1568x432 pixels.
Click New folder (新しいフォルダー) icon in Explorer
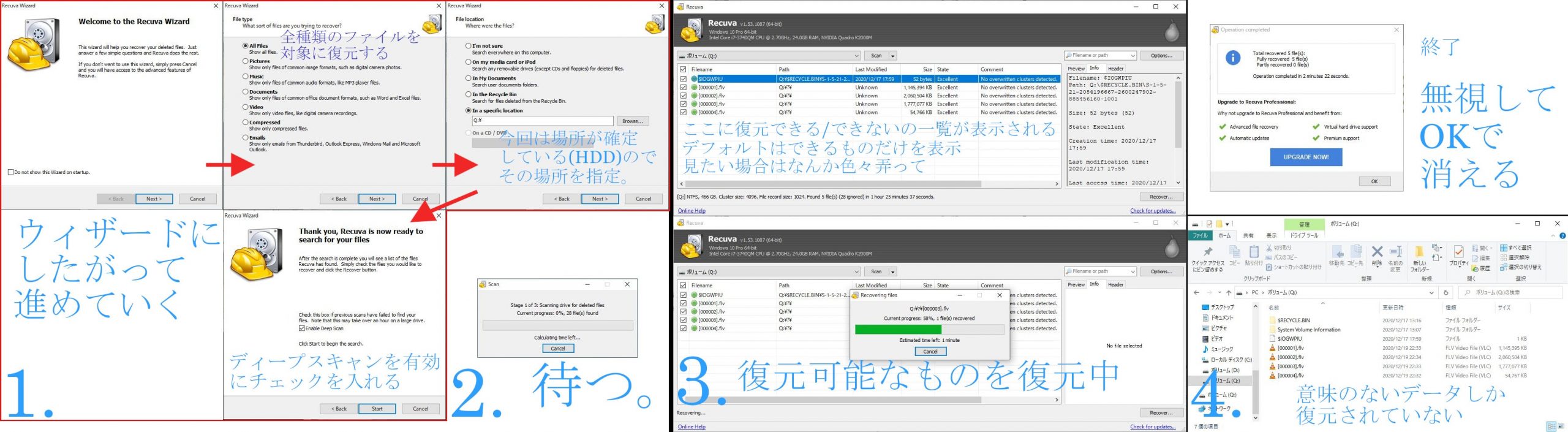[x=1419, y=252]
